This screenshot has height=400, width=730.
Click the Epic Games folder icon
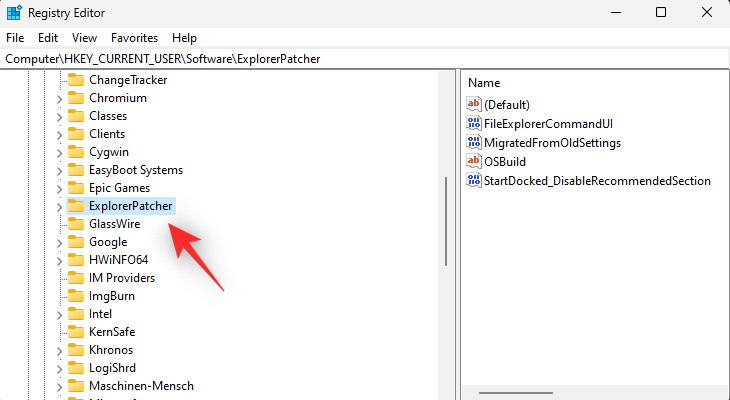coord(75,188)
